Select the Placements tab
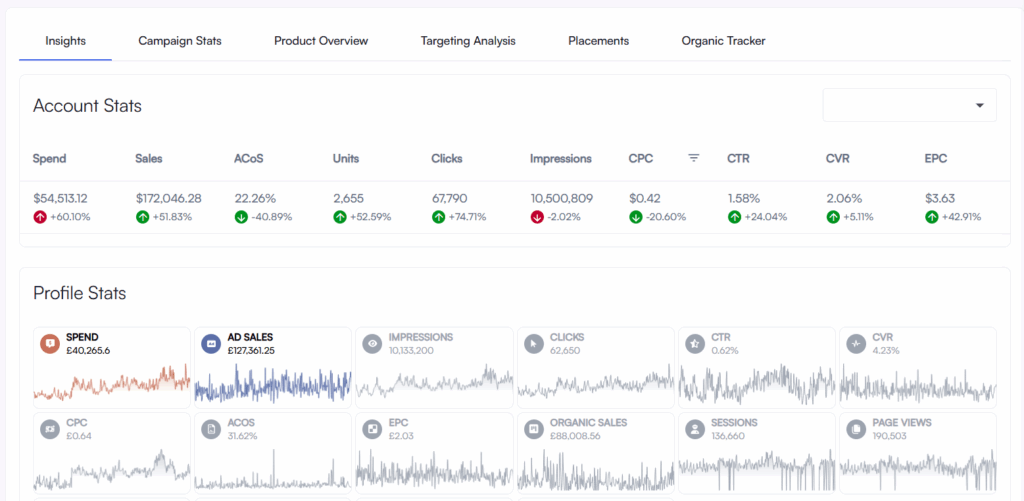Screen dimensions: 1024x501 coord(598,41)
